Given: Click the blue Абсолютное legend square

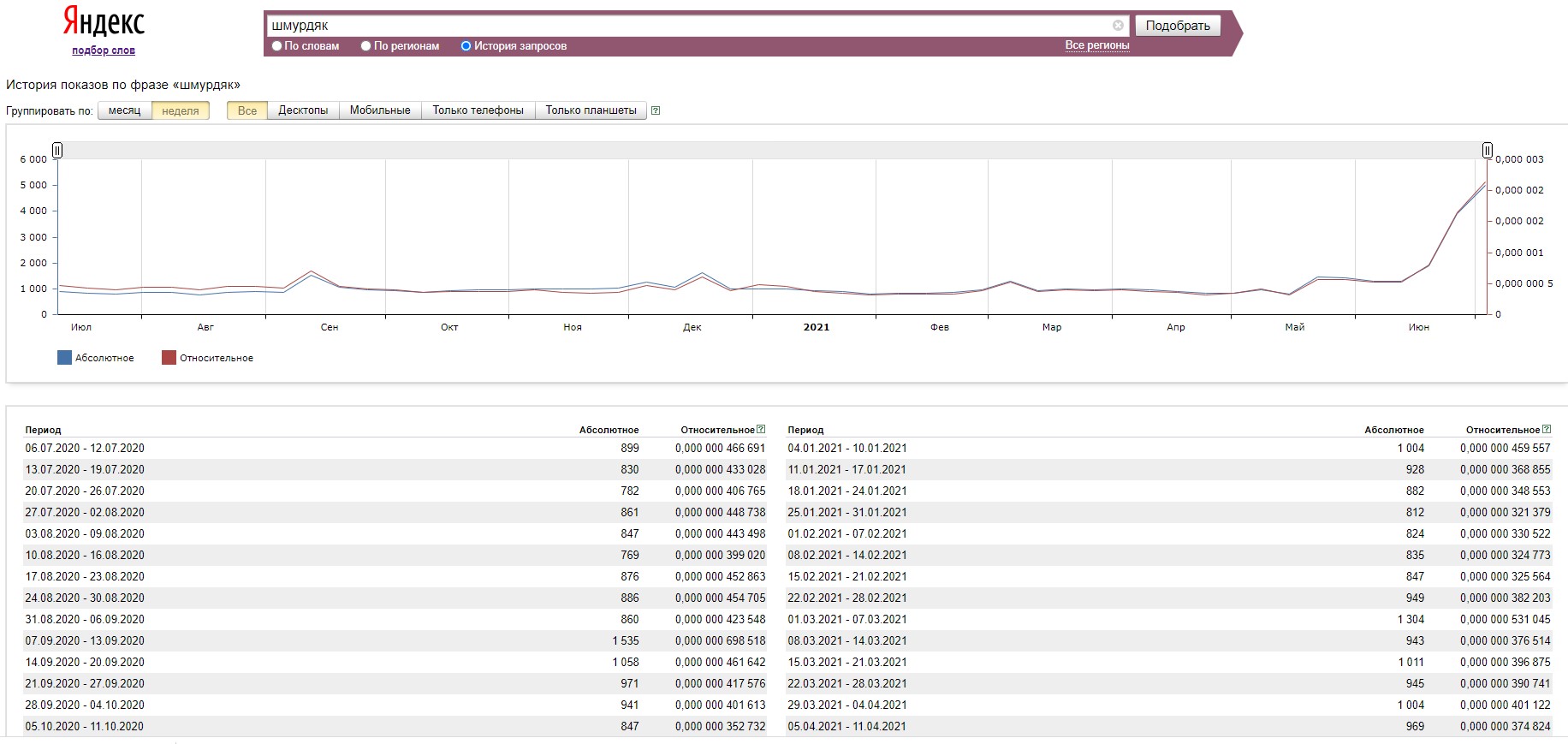Looking at the screenshot, I should coord(64,358).
